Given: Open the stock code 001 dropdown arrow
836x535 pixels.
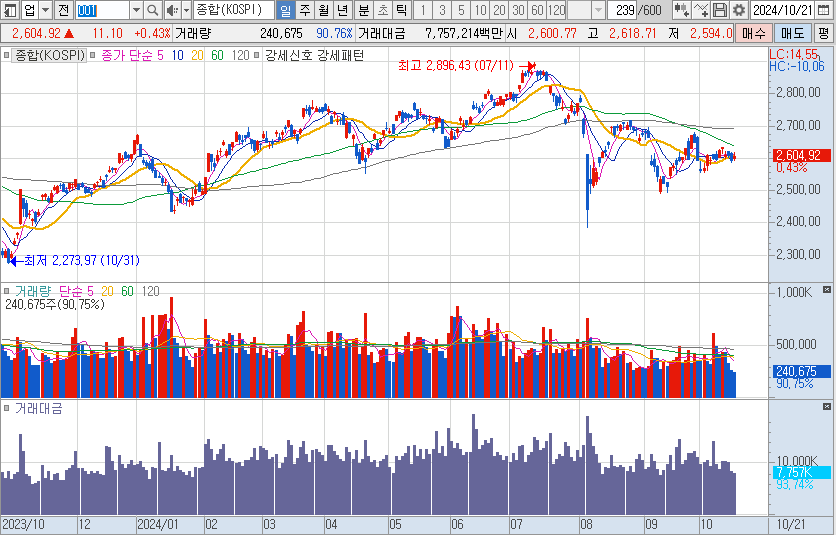Looking at the screenshot, I should coord(136,10).
